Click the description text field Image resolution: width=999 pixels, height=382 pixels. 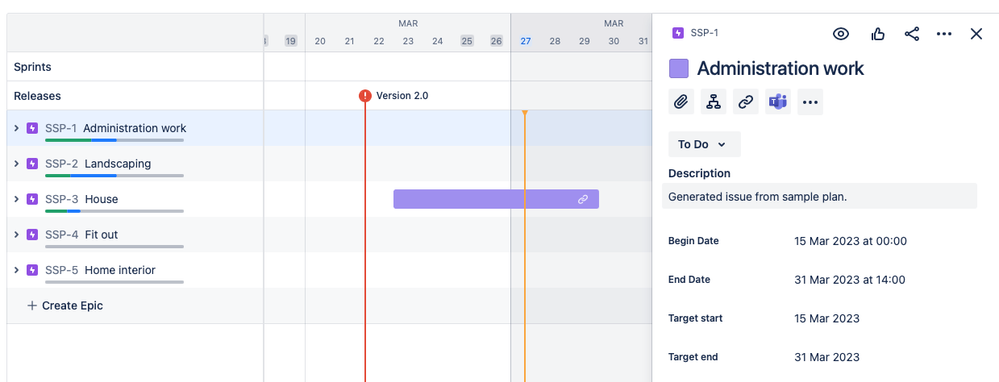pos(819,196)
